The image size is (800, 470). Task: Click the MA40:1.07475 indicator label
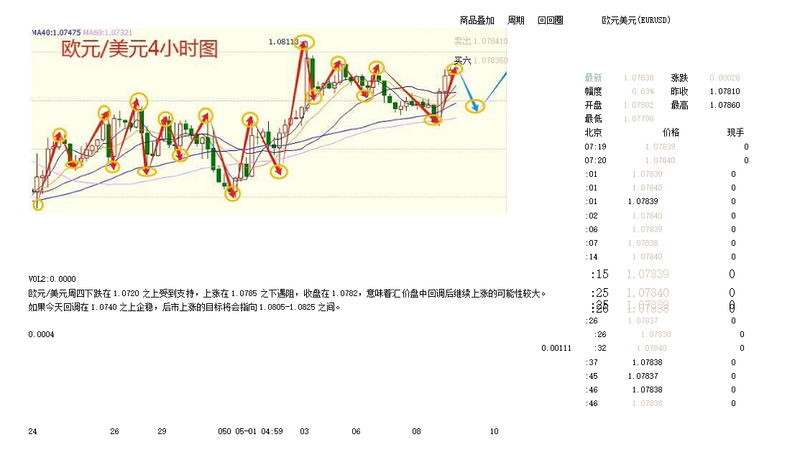click(56, 33)
